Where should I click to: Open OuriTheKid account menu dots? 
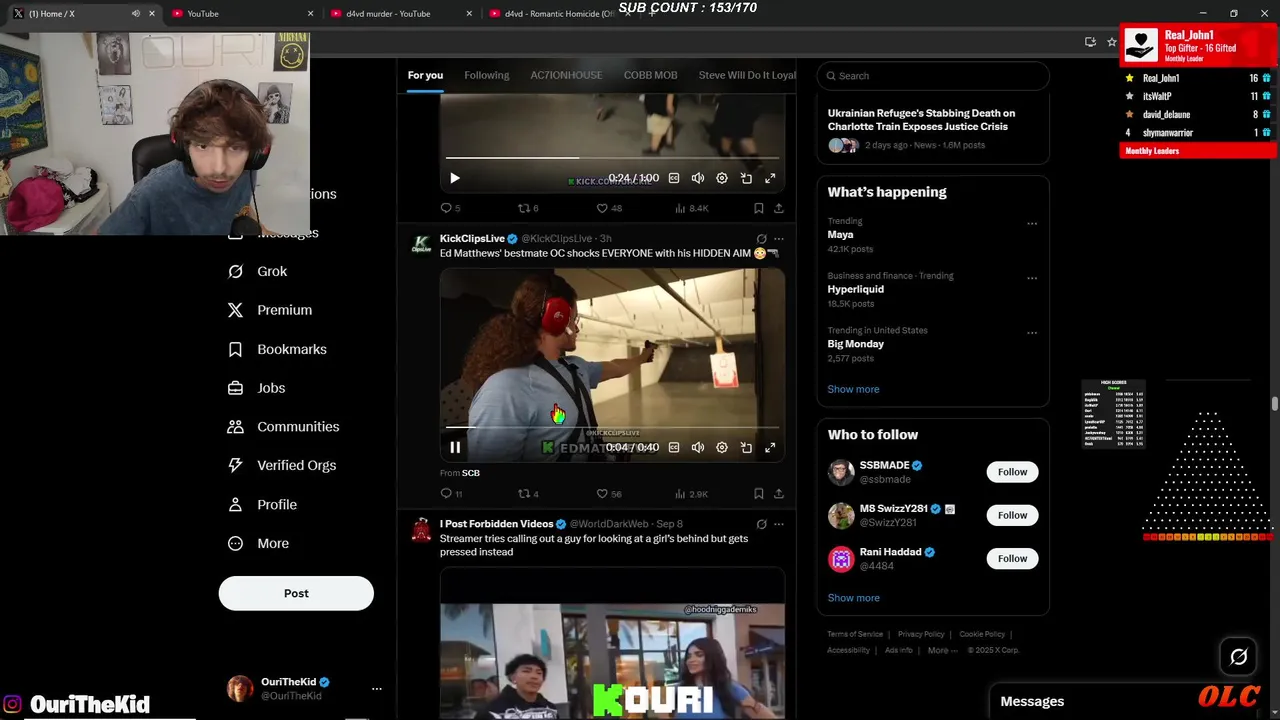[x=377, y=689]
